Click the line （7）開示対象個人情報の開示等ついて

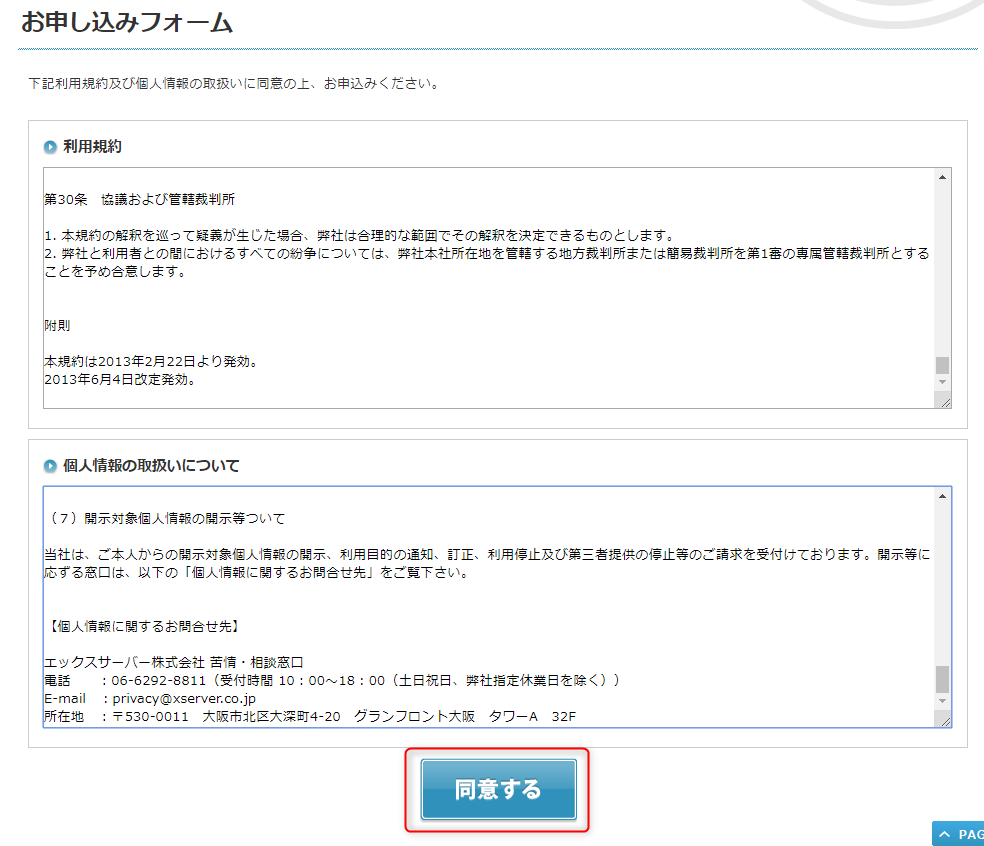tap(166, 518)
